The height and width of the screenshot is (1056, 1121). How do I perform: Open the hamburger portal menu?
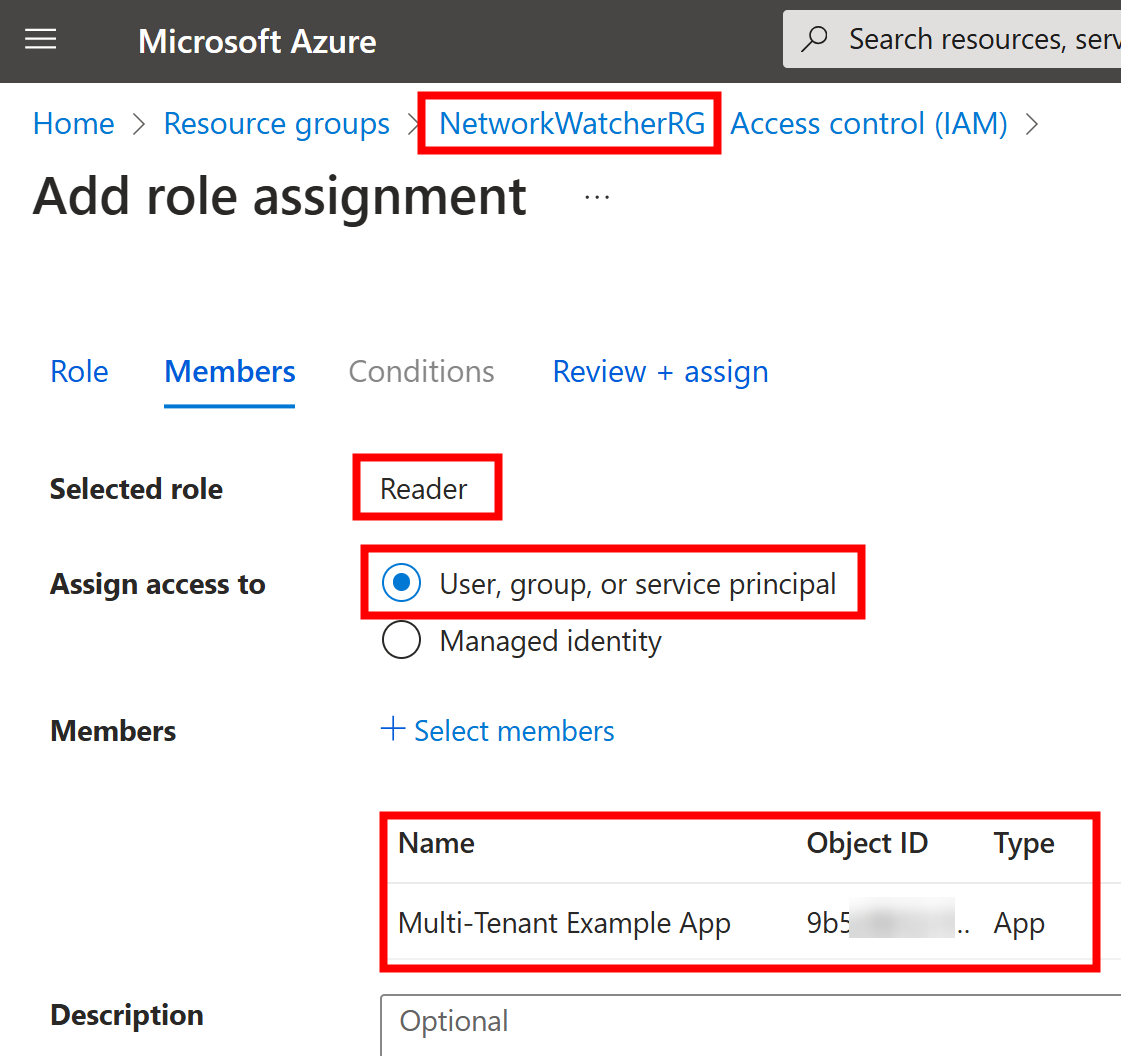pos(41,39)
